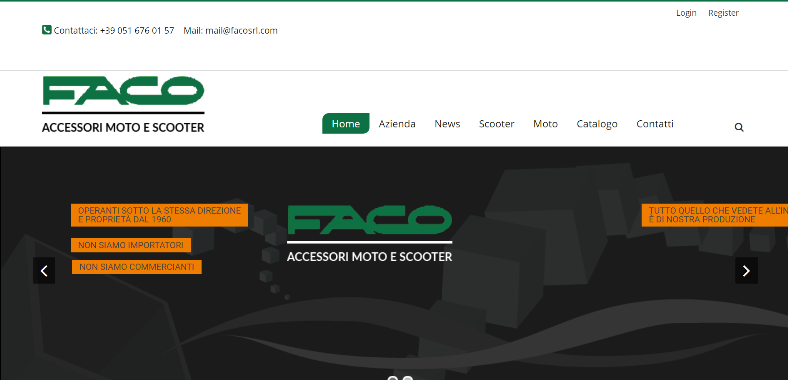
Task: Click the mail@facosrl.com email text
Action: [x=241, y=30]
